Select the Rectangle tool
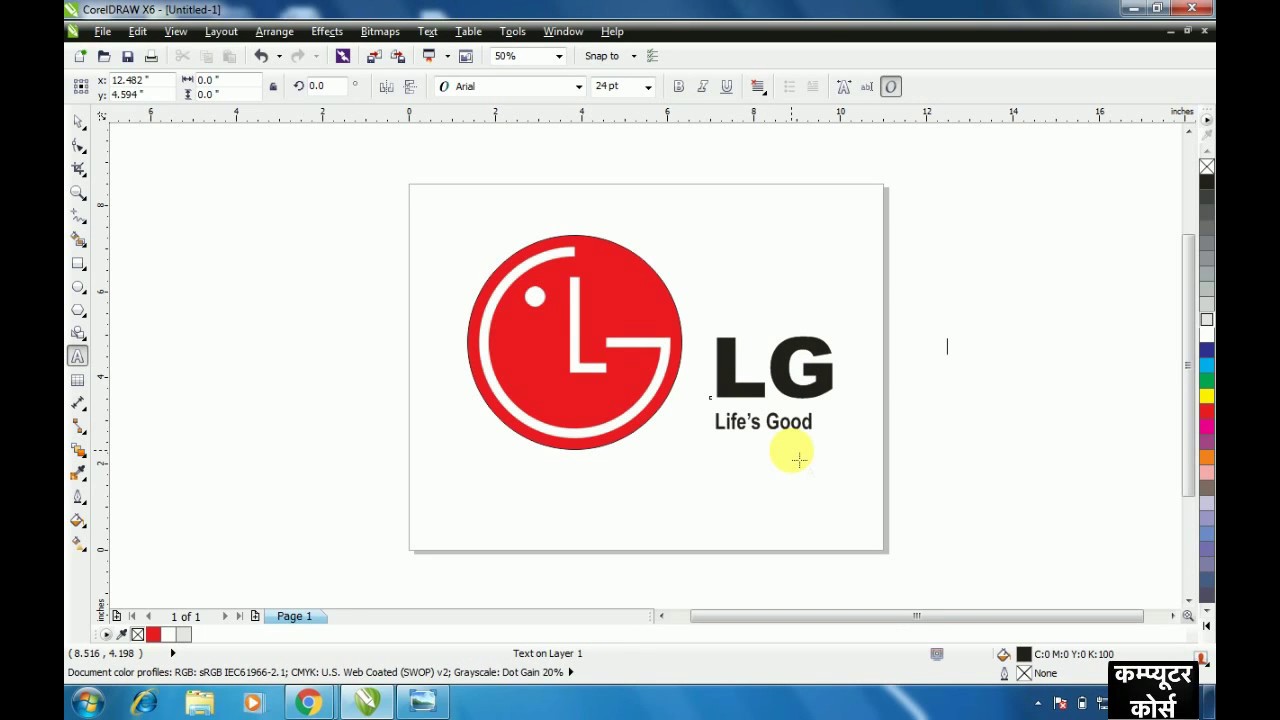This screenshot has height=720, width=1280. click(x=78, y=264)
